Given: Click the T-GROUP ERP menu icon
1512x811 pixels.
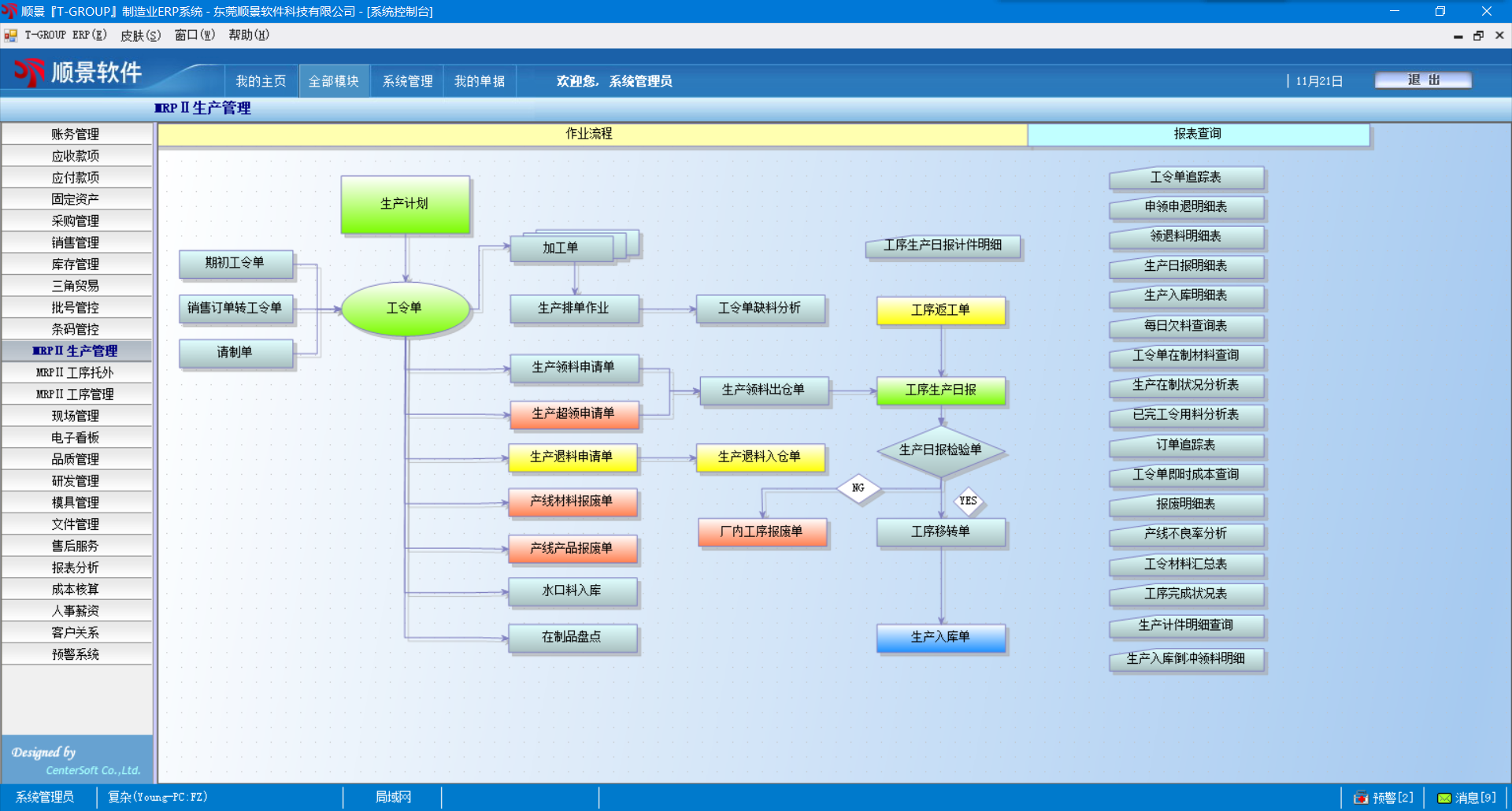Looking at the screenshot, I should pos(10,35).
